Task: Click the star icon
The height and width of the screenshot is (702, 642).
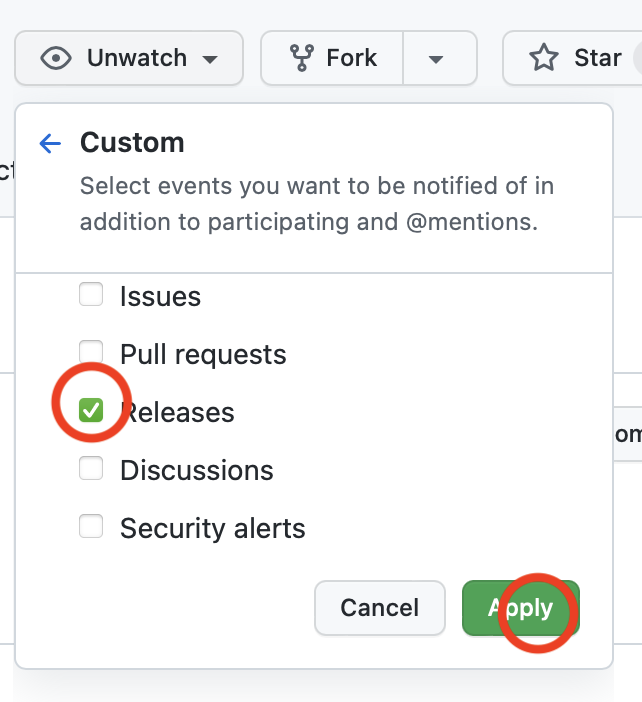Action: point(543,58)
